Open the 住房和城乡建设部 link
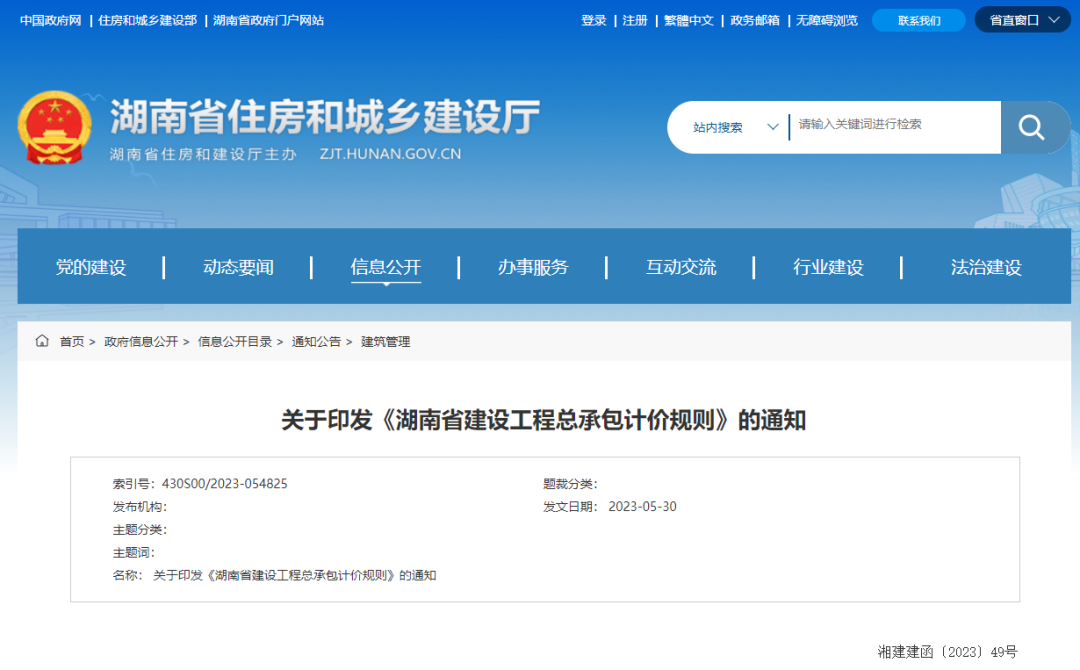 coord(148,20)
